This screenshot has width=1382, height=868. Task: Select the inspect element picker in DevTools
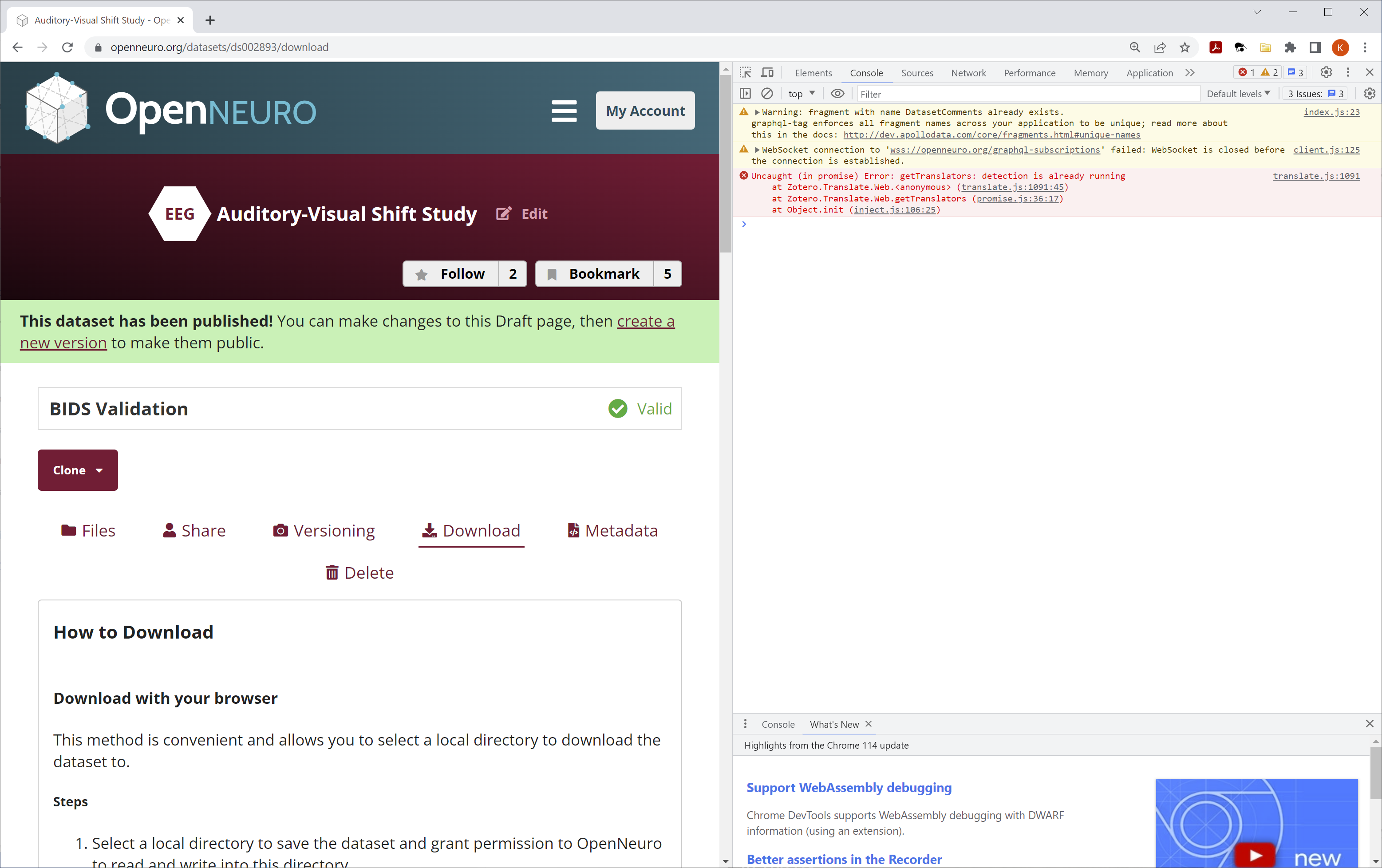(x=745, y=72)
